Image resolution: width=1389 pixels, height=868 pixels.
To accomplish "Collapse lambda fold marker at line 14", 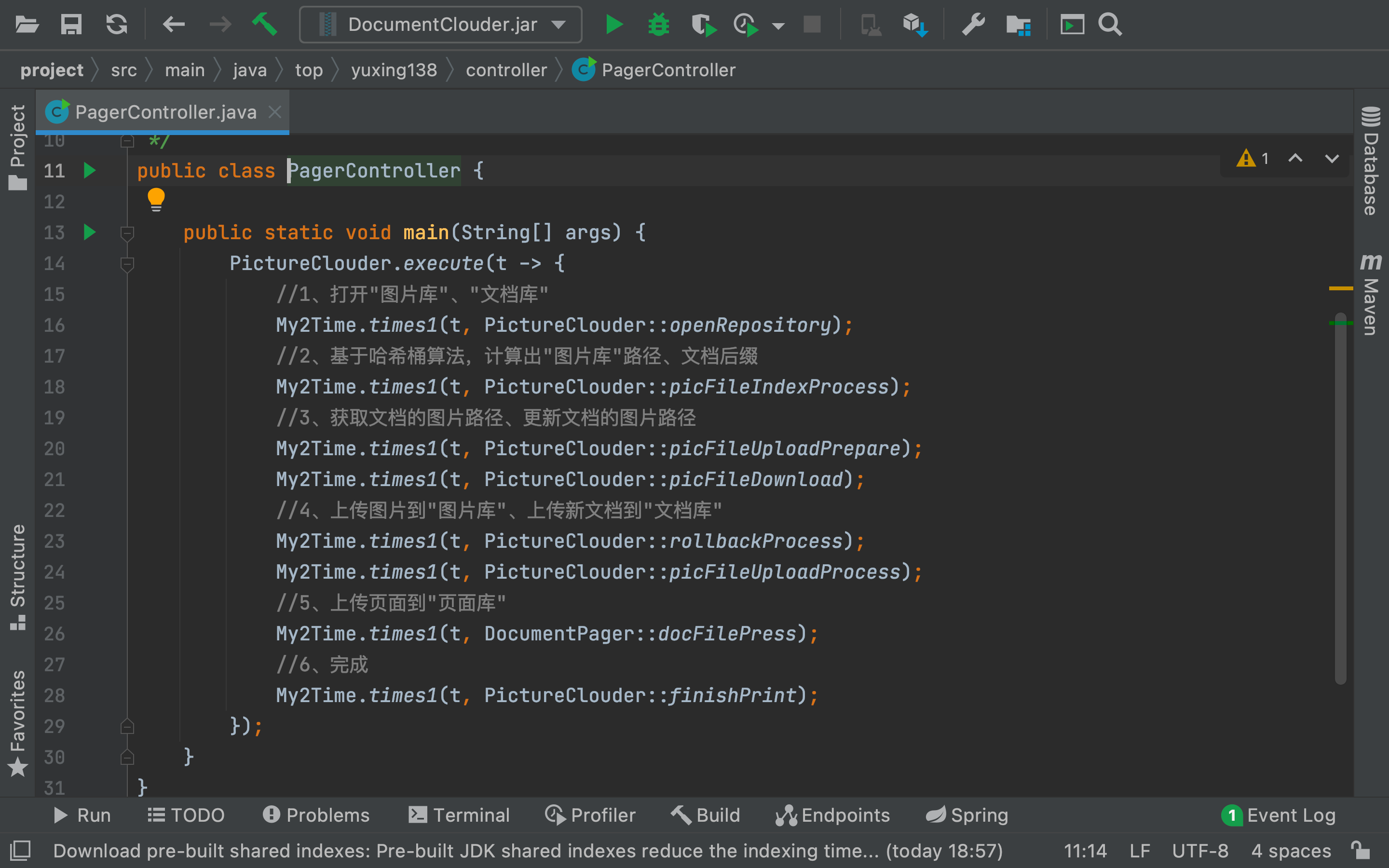I will (127, 264).
